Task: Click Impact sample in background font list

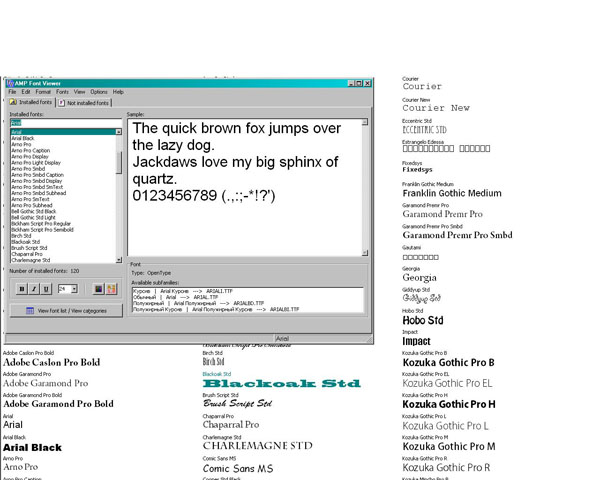Action: click(416, 341)
